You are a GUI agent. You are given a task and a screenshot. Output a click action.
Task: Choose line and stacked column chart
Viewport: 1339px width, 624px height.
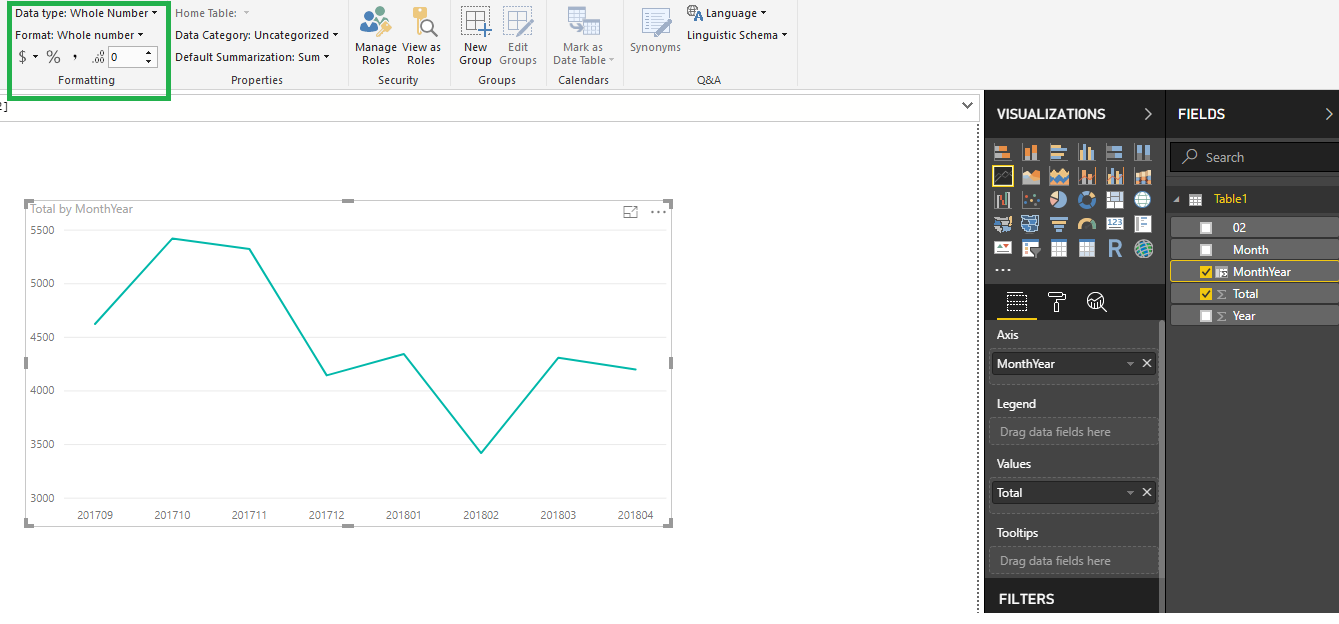pos(1086,177)
